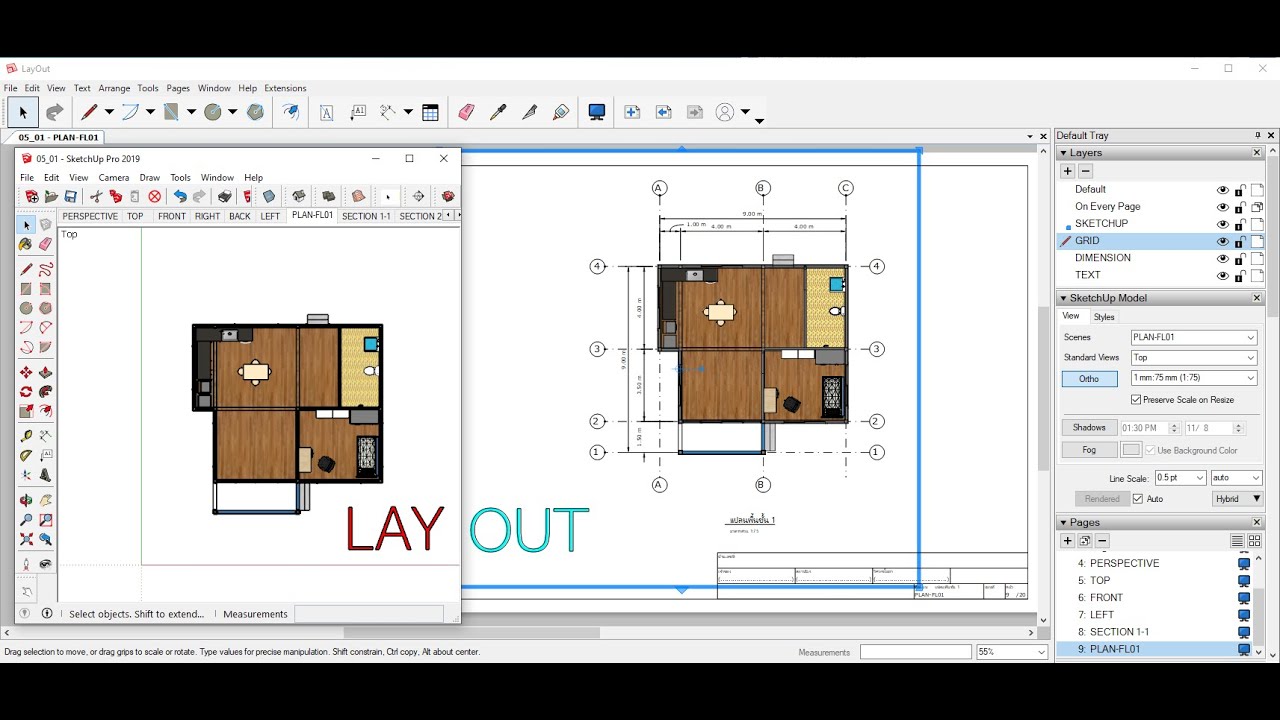Open the Scenes dropdown

coord(1194,338)
